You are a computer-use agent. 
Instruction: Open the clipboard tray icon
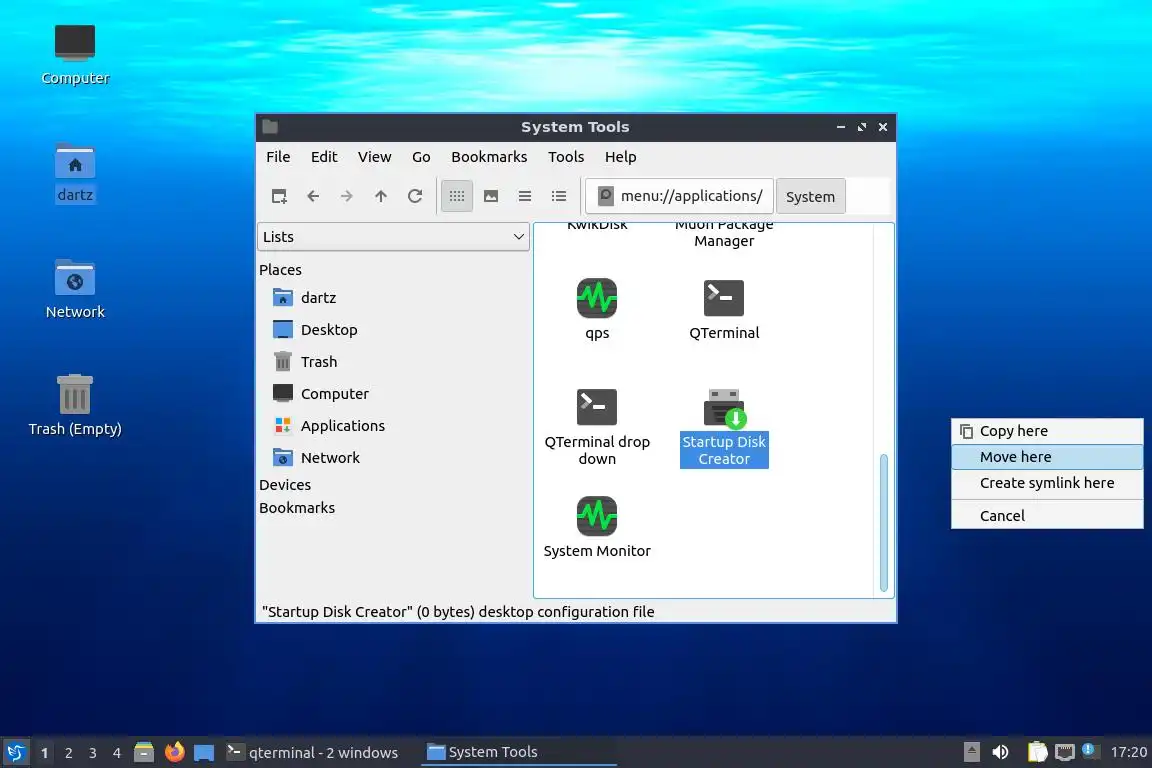1037,752
